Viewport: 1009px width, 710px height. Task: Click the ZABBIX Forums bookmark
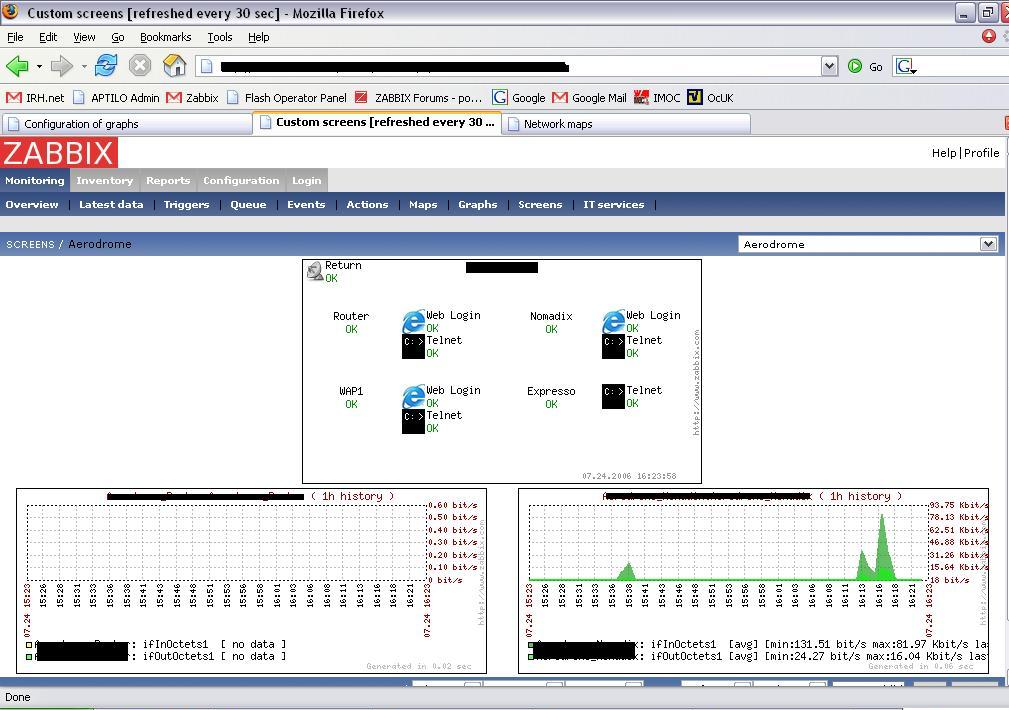click(x=427, y=98)
